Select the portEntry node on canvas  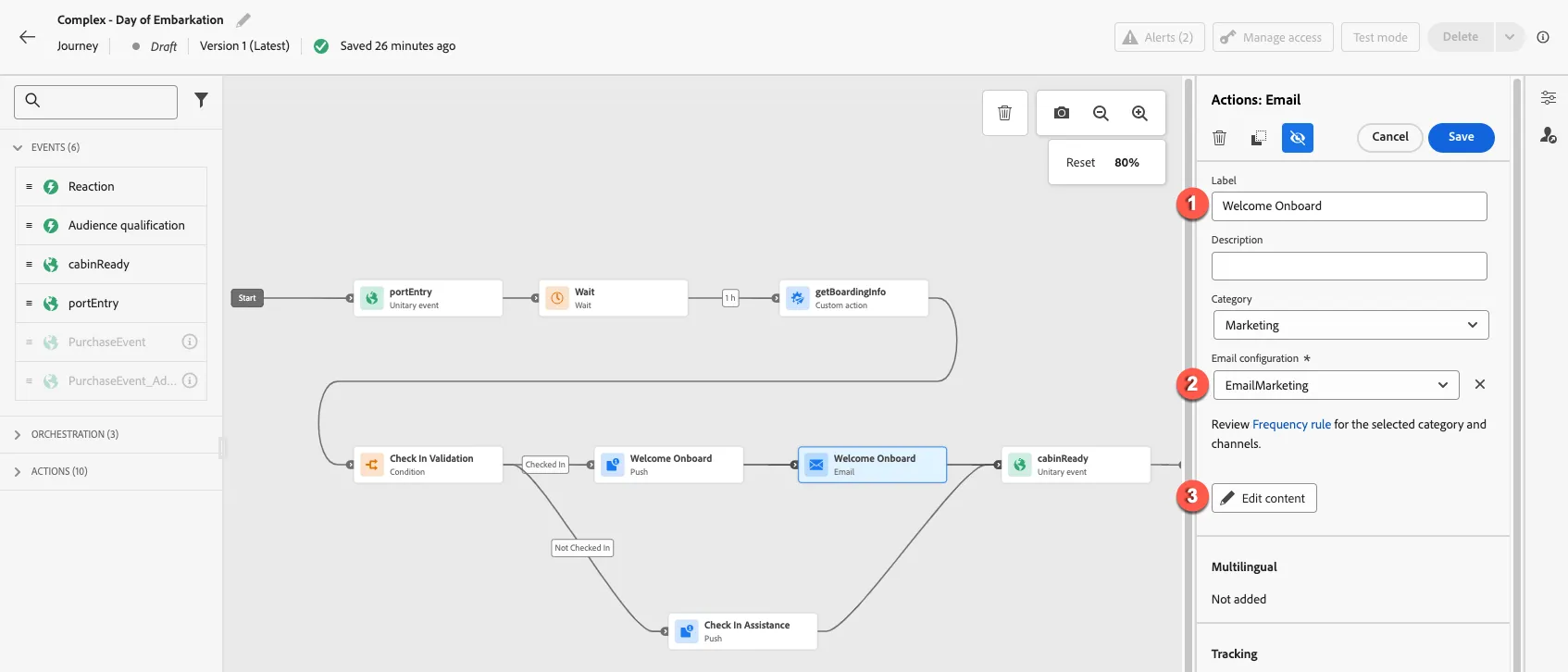point(429,298)
